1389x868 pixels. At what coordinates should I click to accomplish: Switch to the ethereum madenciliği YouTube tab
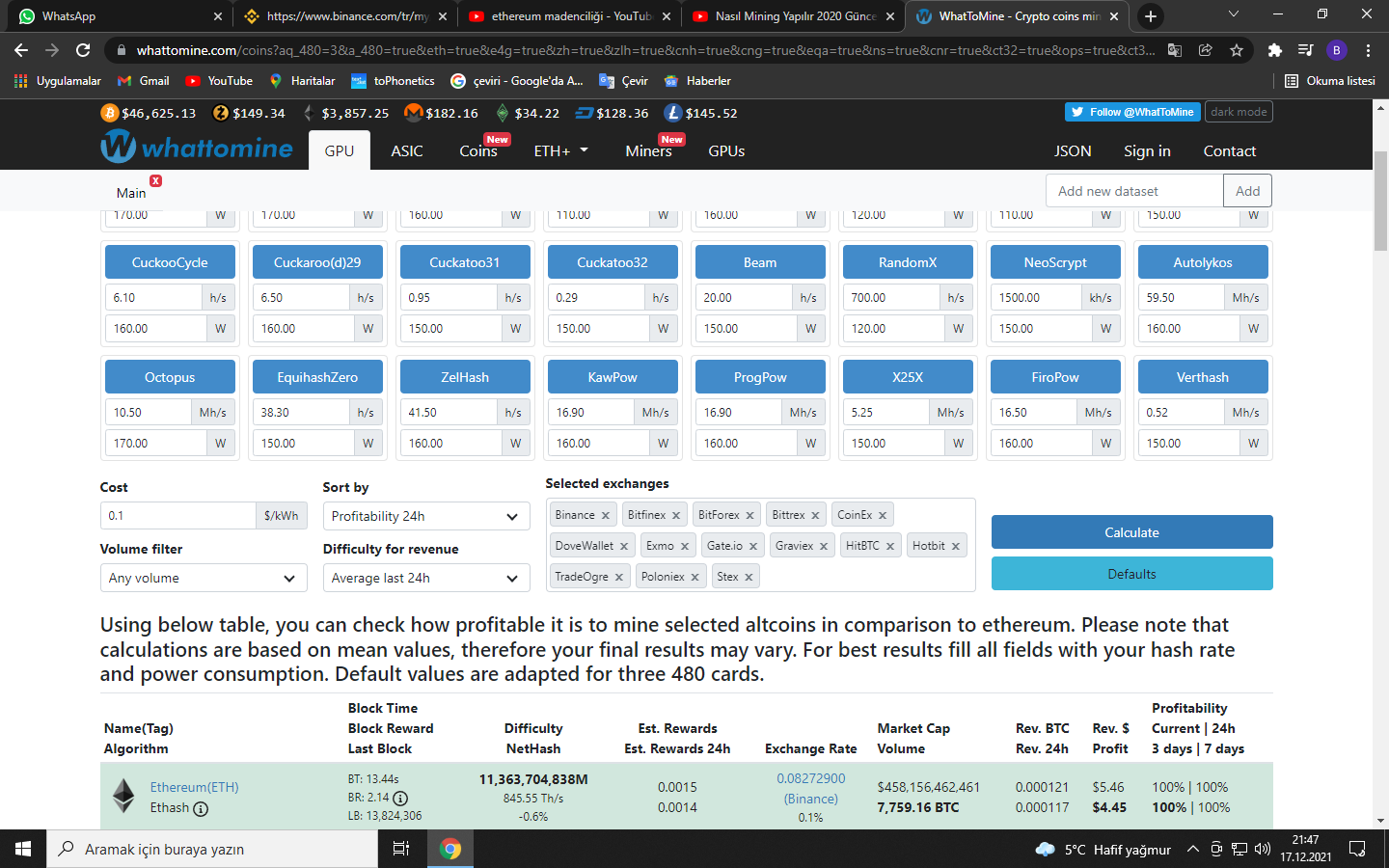click(x=569, y=16)
